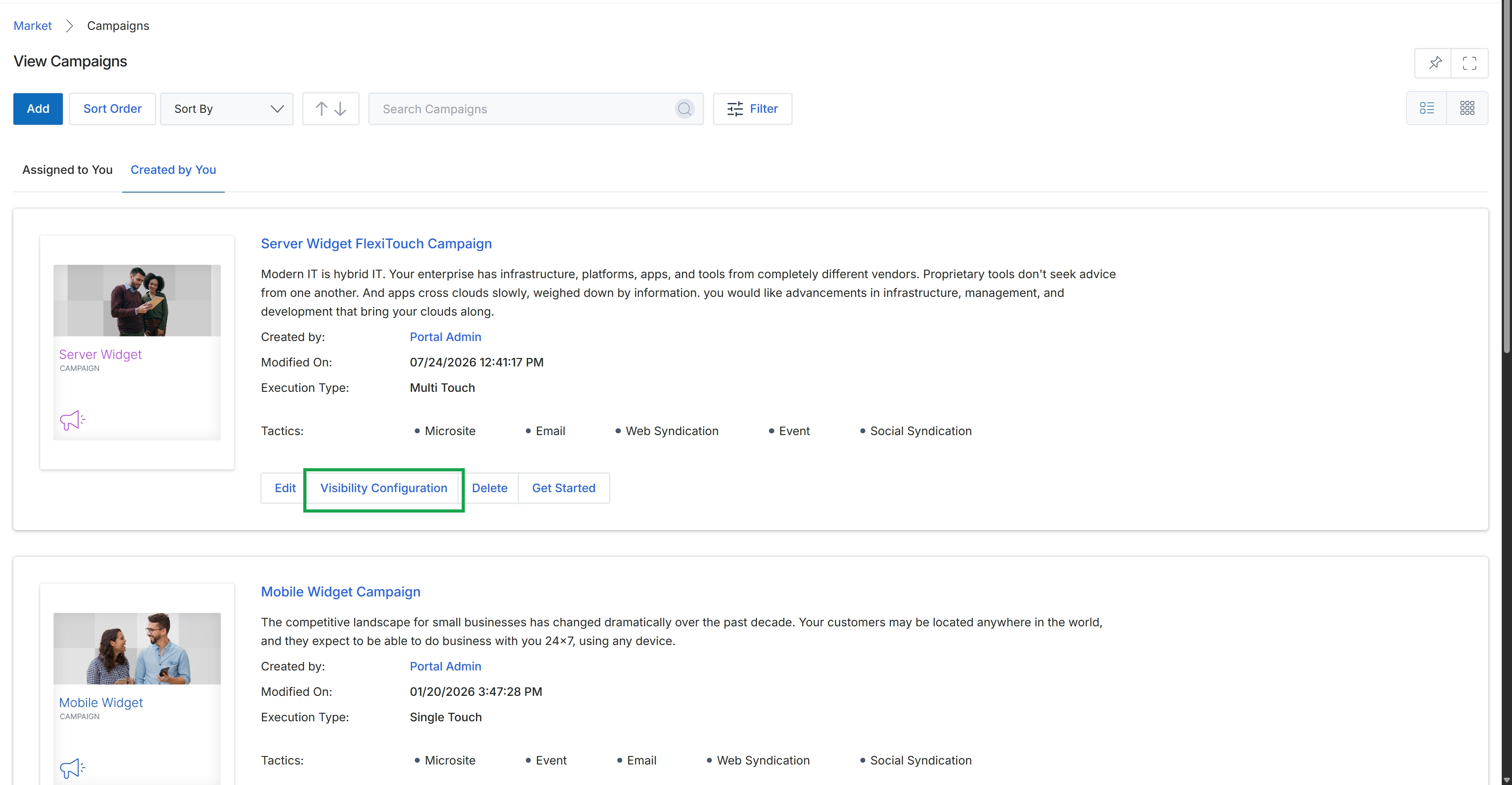Click the Server Widget card title

point(100,354)
